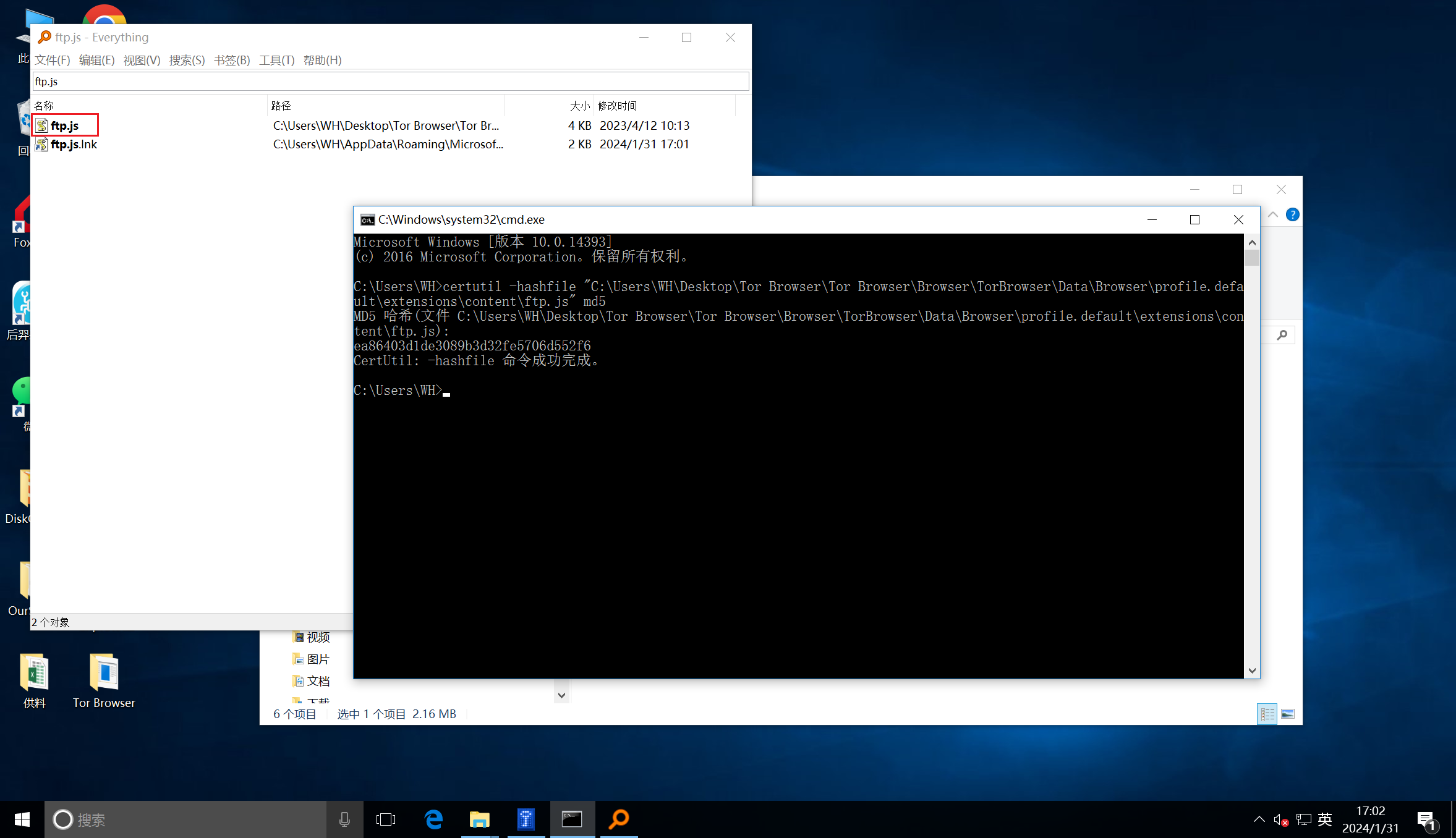Image resolution: width=1456 pixels, height=838 pixels.
Task: Open Task View on the taskbar
Action: click(x=386, y=819)
